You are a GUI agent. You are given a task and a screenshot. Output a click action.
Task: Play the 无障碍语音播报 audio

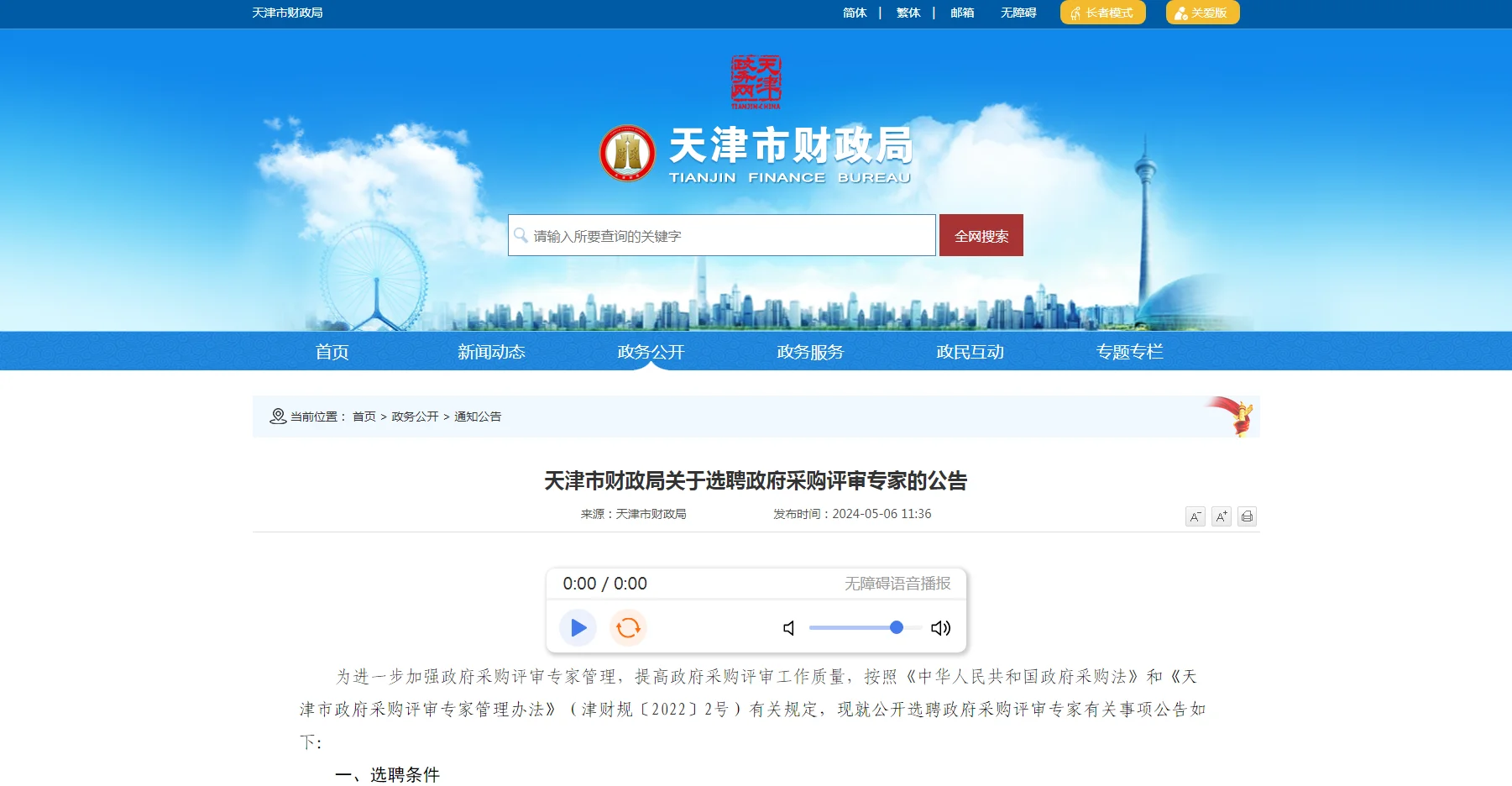point(577,627)
